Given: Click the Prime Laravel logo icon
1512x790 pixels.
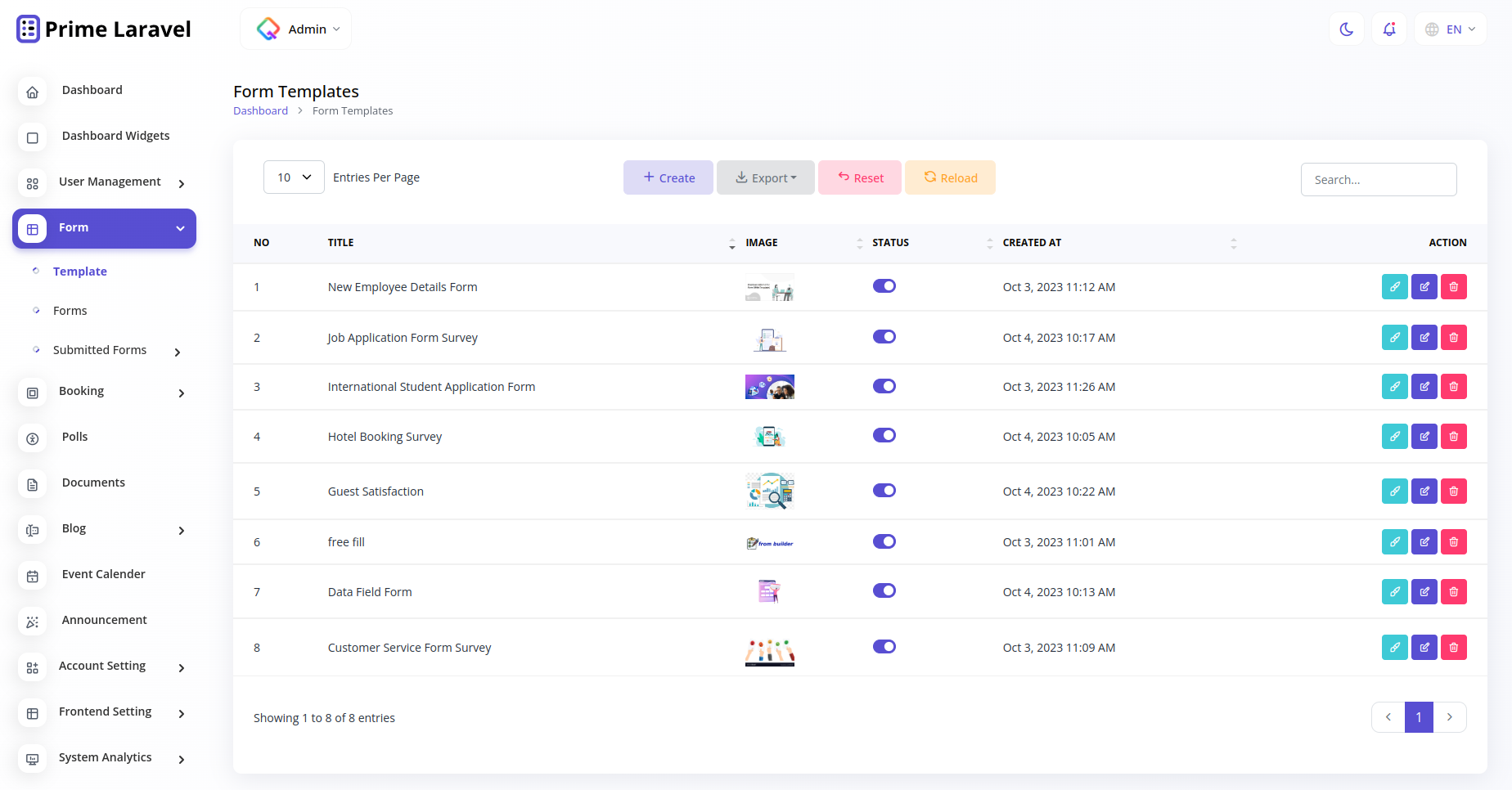Looking at the screenshot, I should (28, 29).
